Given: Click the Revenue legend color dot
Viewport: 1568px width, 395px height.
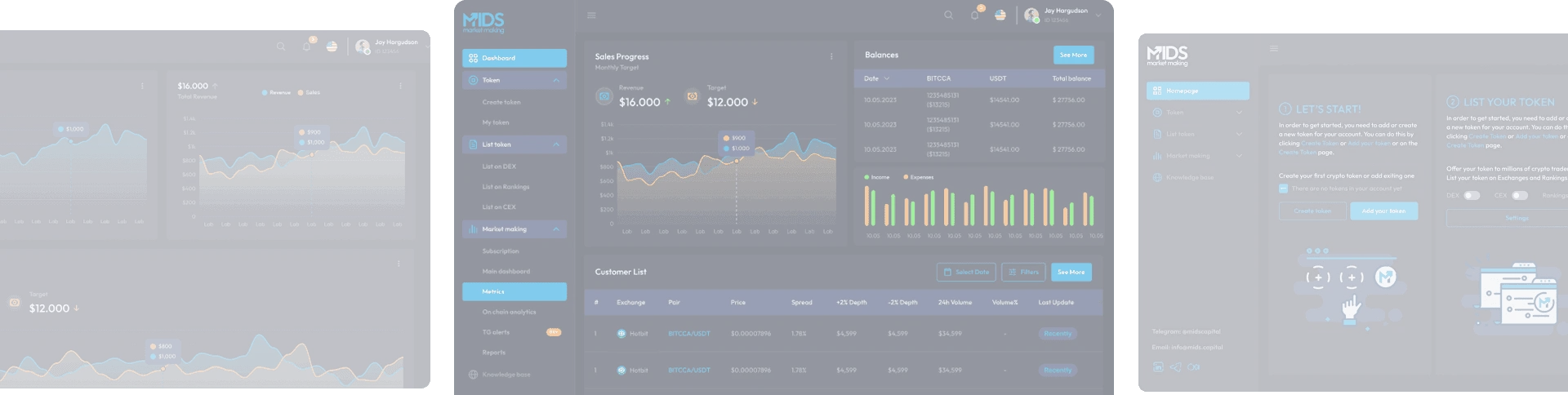Looking at the screenshot, I should [x=265, y=93].
